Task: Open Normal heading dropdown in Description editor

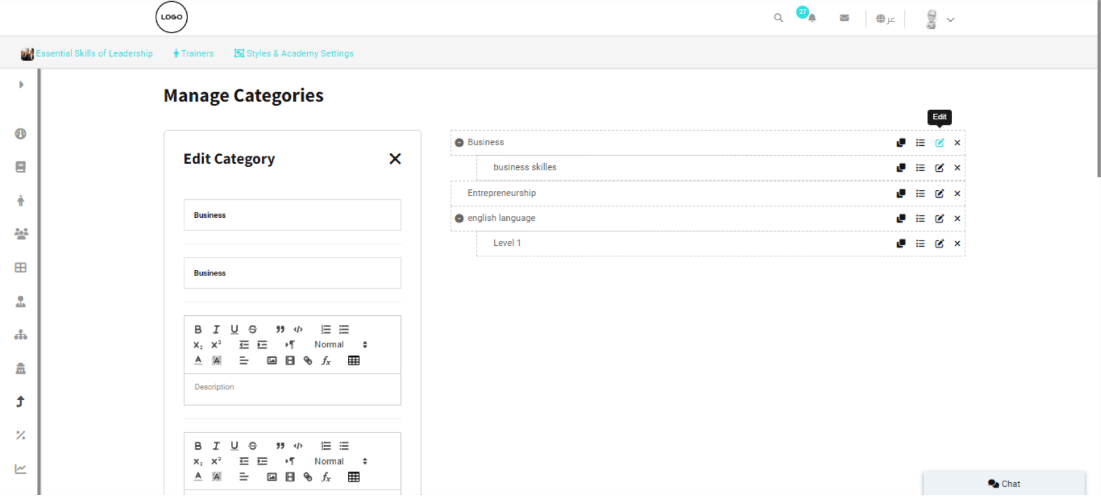Action: (341, 345)
